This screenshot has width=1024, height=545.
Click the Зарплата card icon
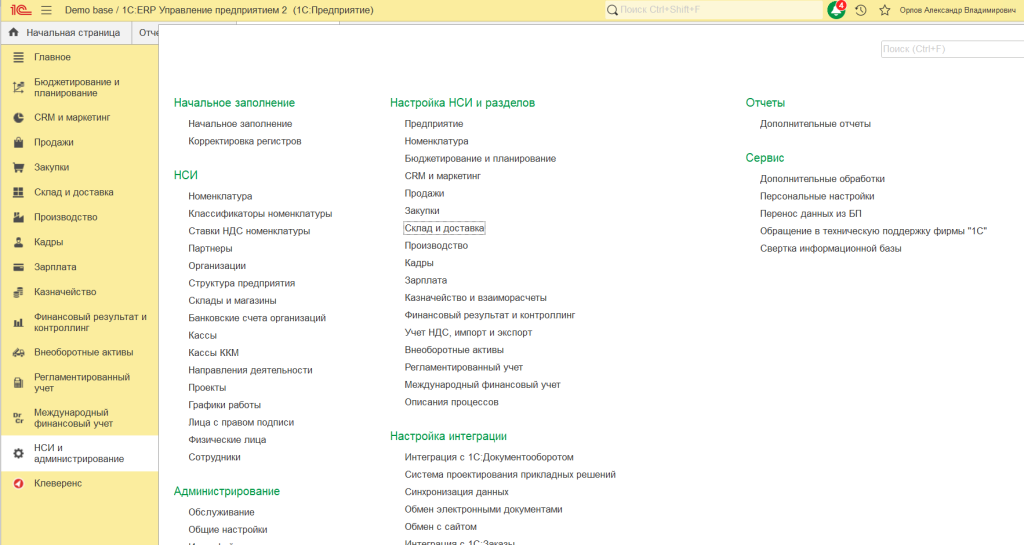(18, 267)
